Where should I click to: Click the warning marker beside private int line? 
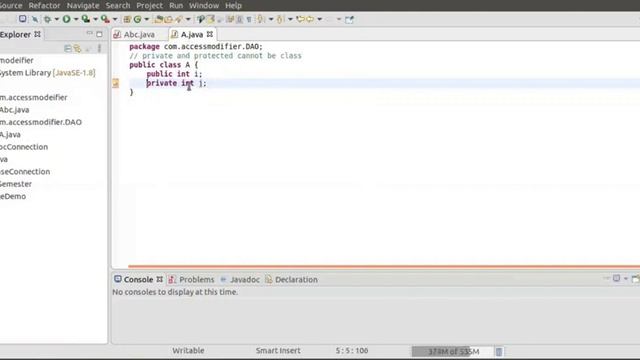pos(116,83)
